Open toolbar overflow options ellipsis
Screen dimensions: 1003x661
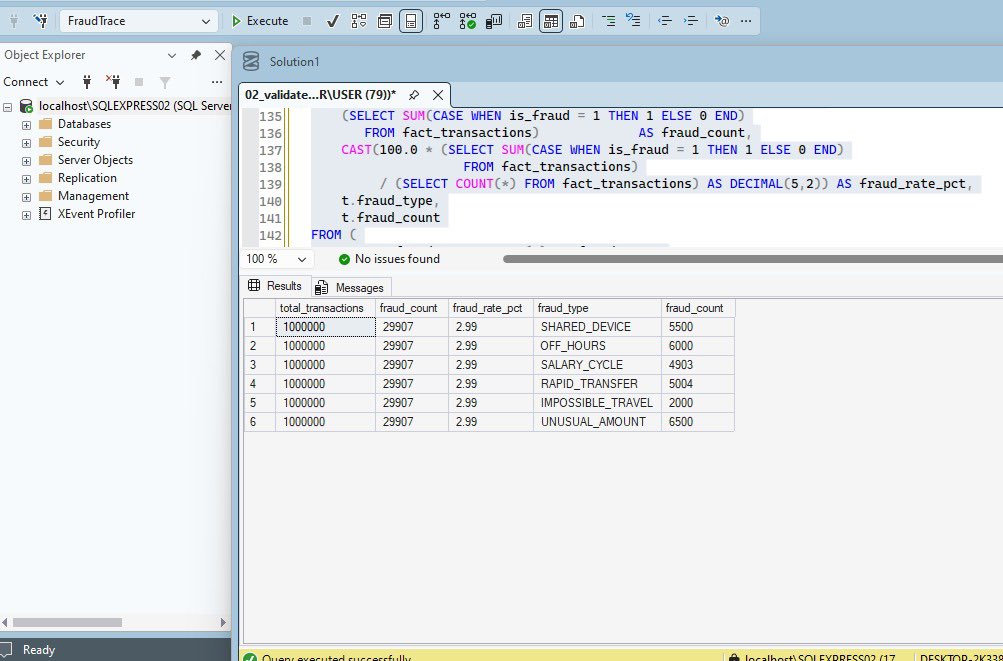tap(746, 21)
